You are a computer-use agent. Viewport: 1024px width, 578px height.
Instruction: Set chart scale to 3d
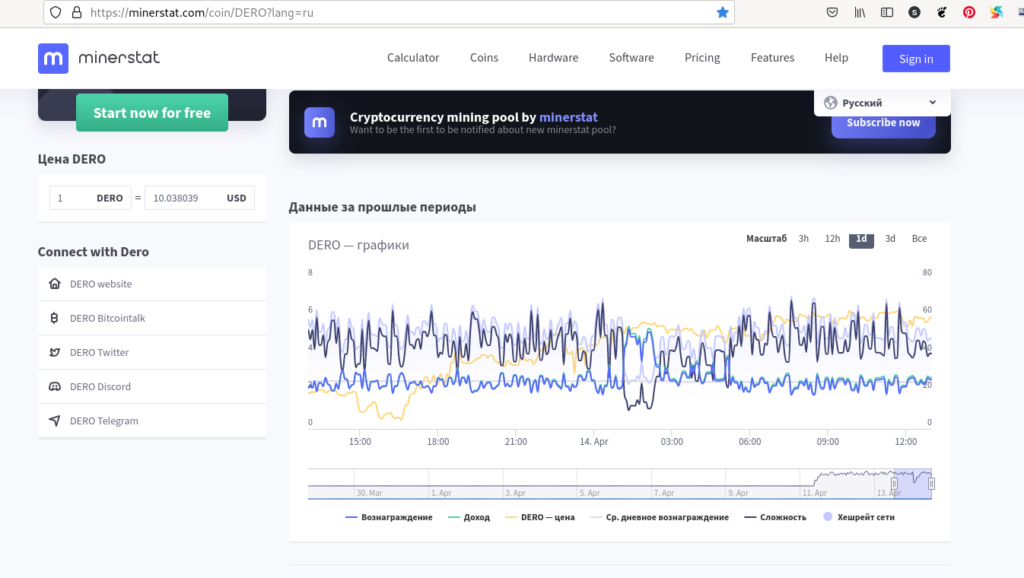coord(890,238)
